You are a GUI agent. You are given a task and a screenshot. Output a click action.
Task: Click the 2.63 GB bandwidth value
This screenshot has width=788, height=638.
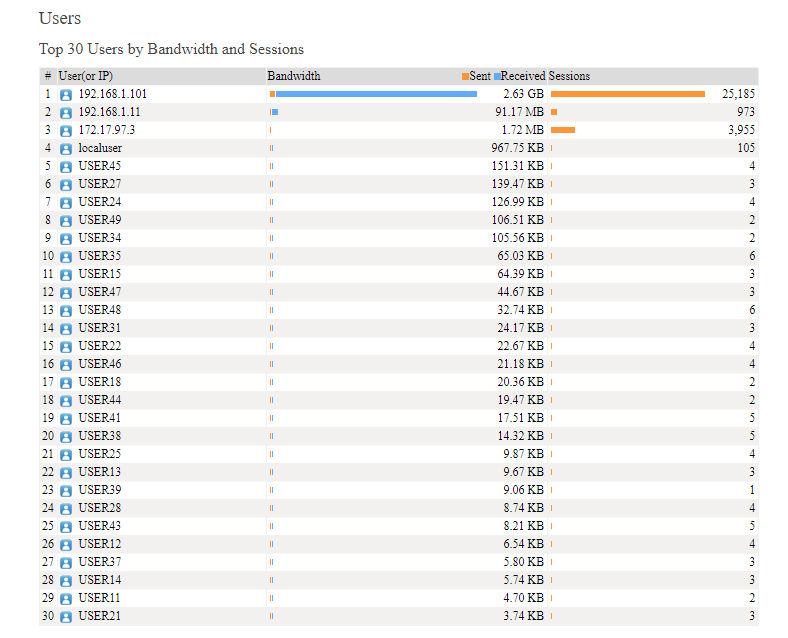(x=523, y=94)
